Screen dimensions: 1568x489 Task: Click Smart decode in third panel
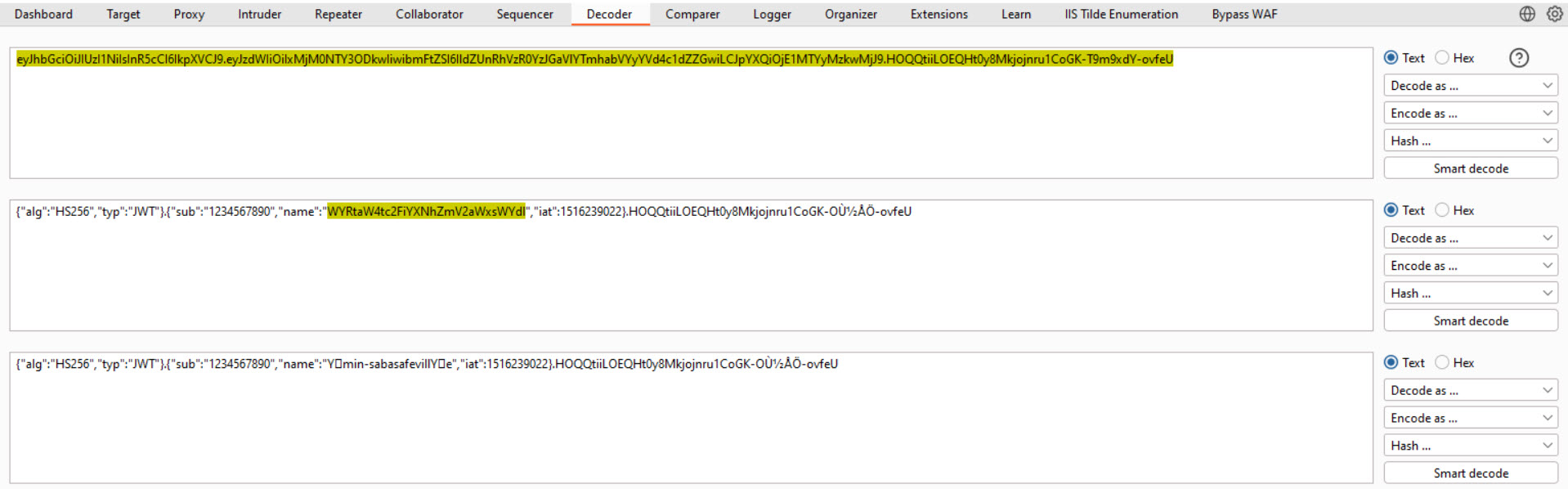click(x=1471, y=473)
